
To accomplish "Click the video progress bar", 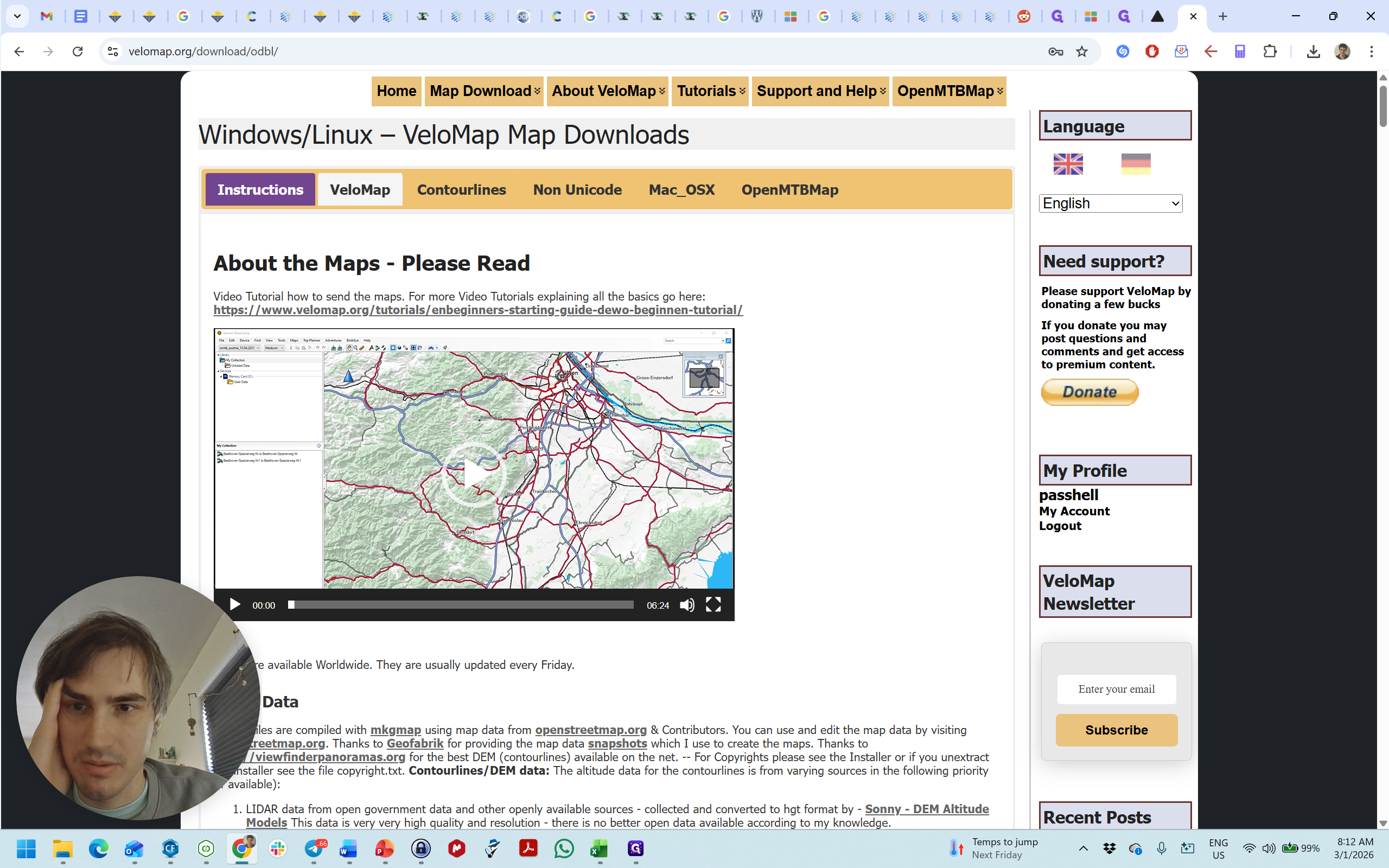I will [x=461, y=604].
